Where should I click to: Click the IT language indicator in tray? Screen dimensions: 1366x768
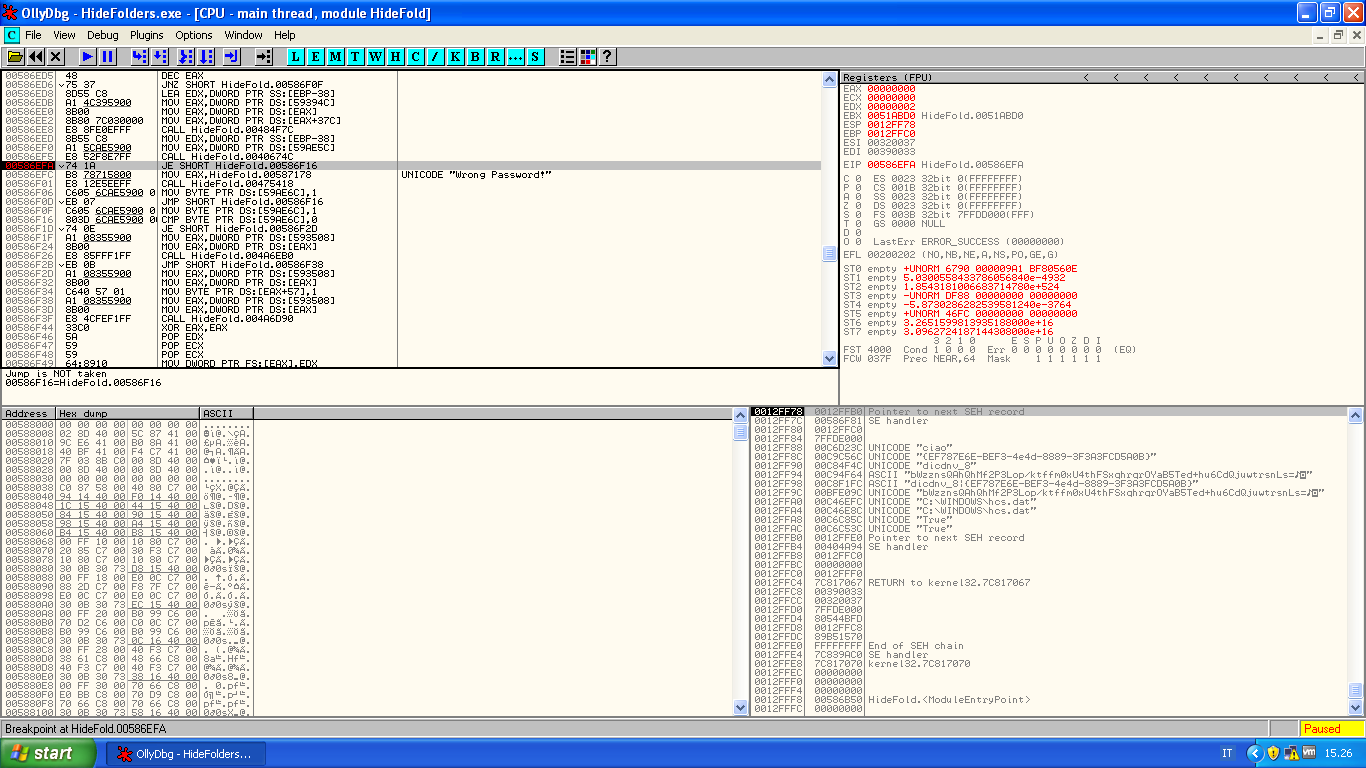(x=1227, y=754)
